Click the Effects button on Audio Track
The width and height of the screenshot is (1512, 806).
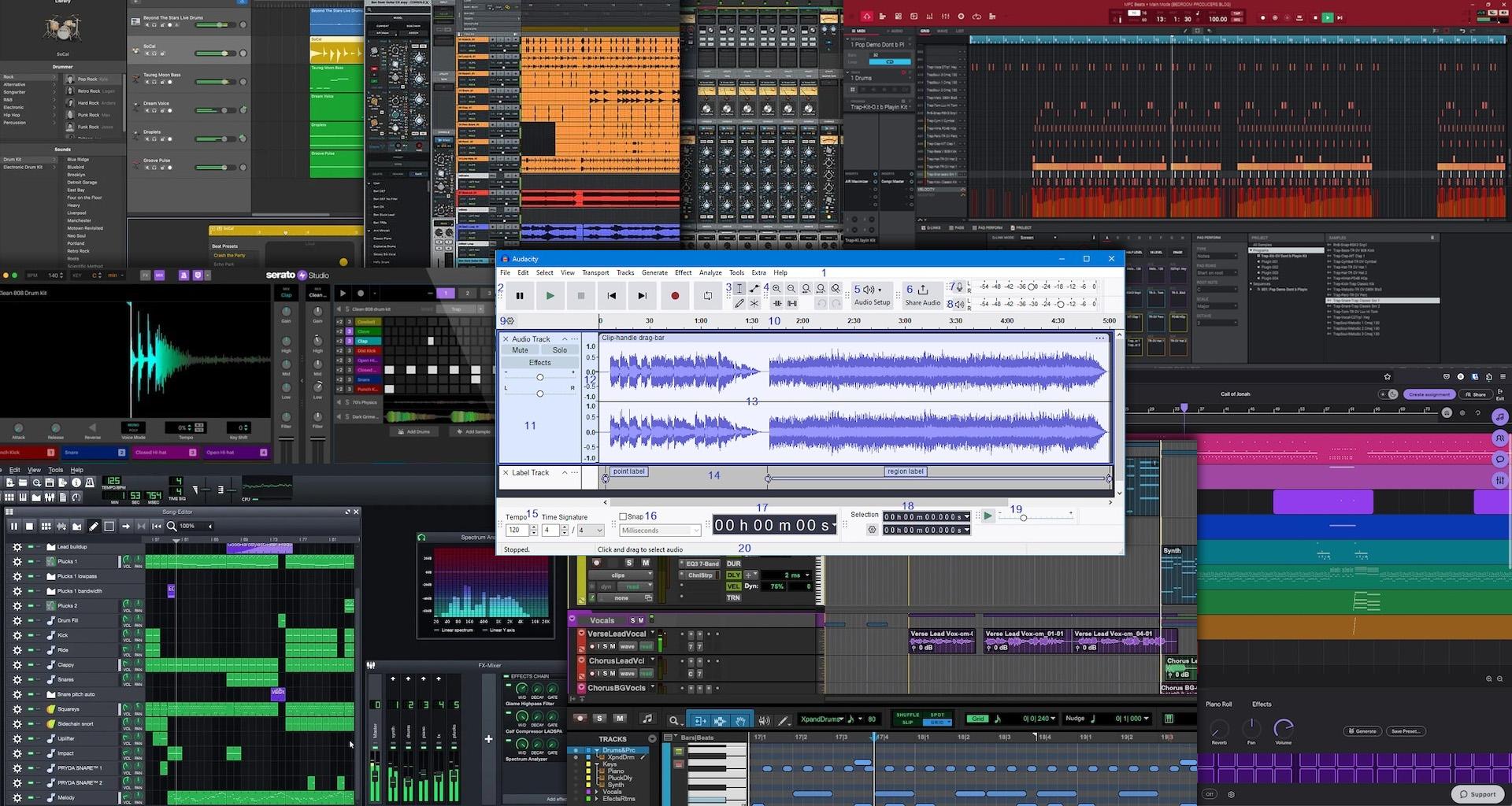[x=539, y=363]
